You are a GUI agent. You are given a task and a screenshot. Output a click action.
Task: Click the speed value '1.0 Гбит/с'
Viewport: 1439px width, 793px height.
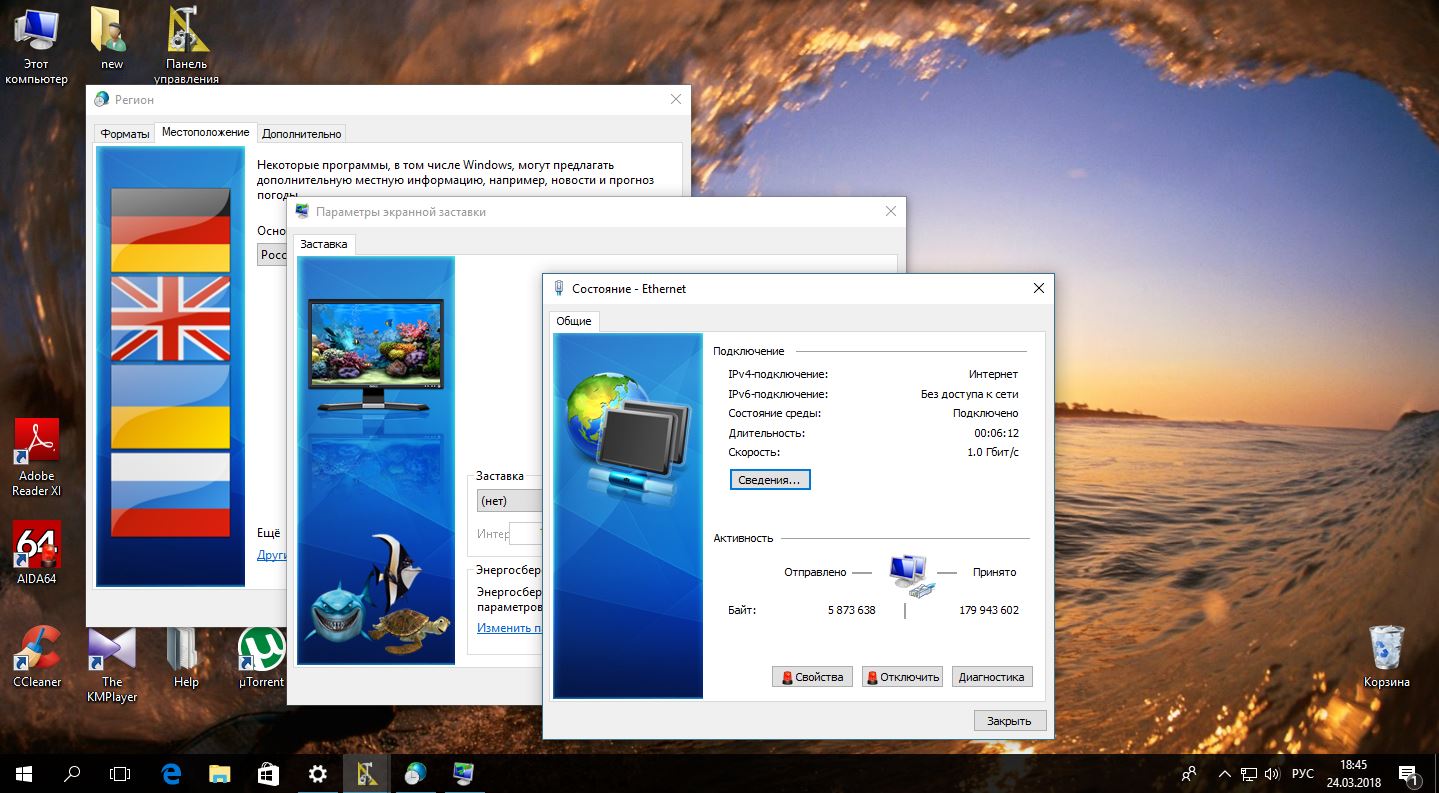pos(993,452)
